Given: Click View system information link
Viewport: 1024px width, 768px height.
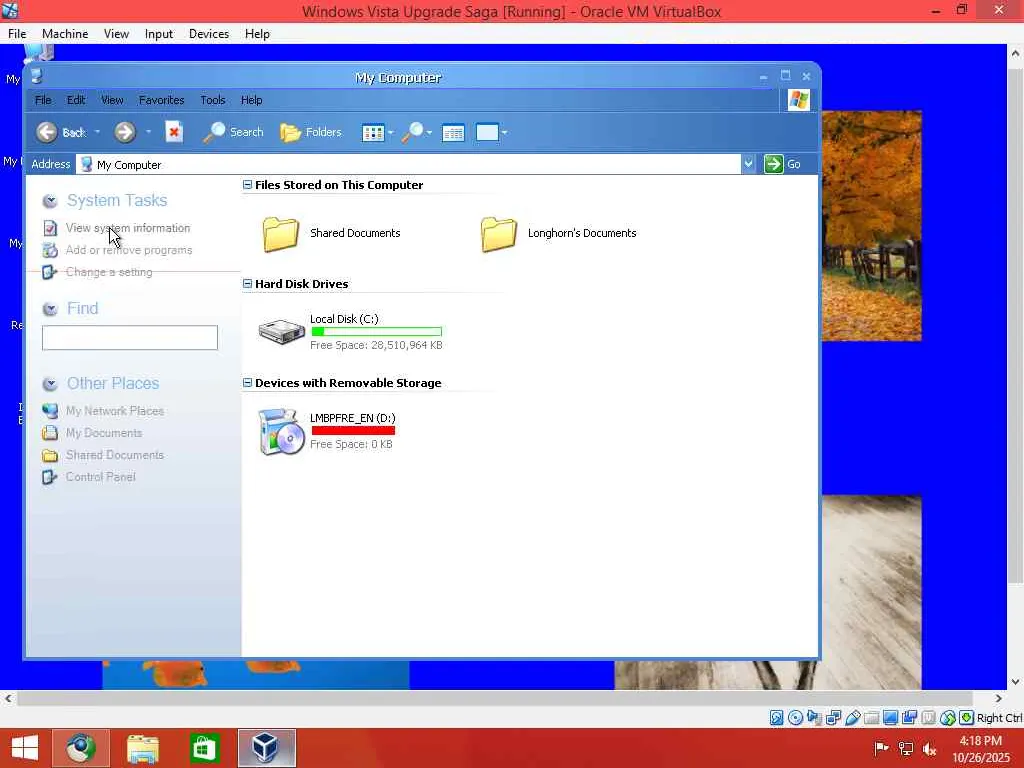Looking at the screenshot, I should point(128,228).
